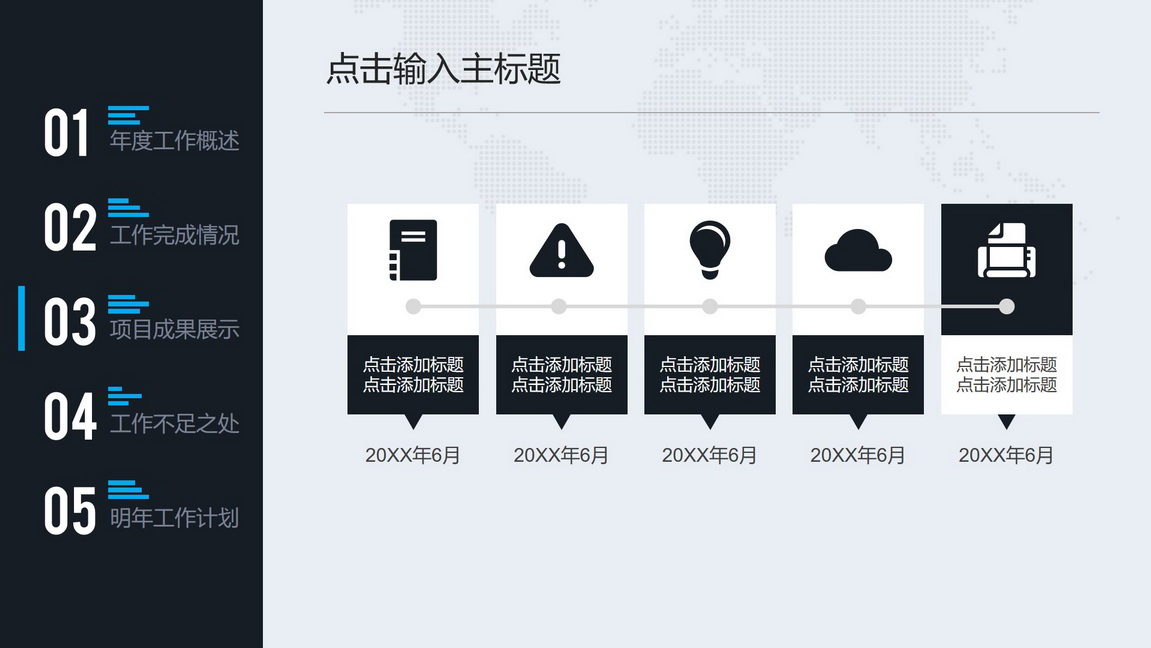Viewport: 1151px width, 648px height.
Task: Click white text box under printer card
Action: tap(1006, 374)
